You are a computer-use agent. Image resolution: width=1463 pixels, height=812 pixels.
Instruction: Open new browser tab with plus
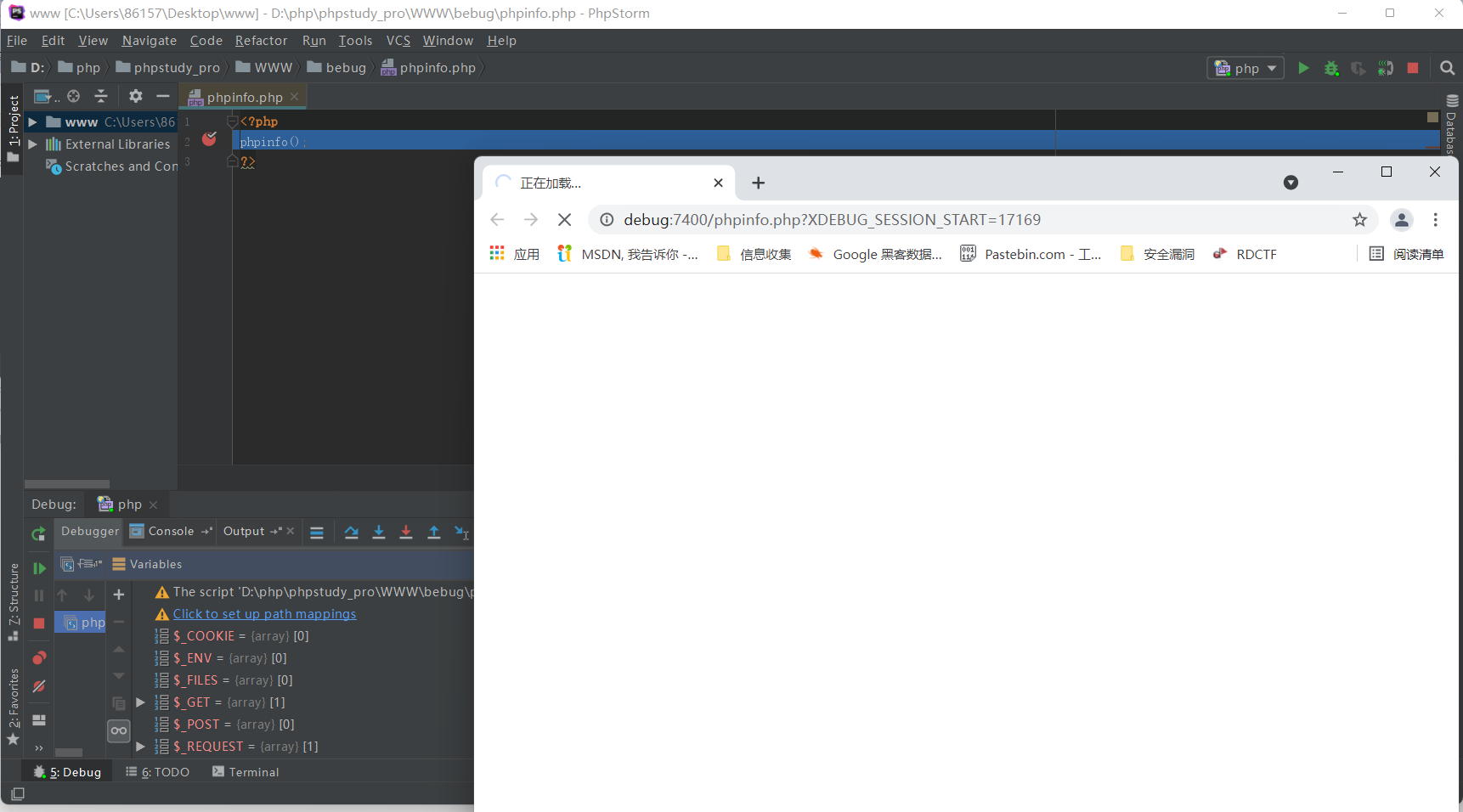(x=759, y=183)
